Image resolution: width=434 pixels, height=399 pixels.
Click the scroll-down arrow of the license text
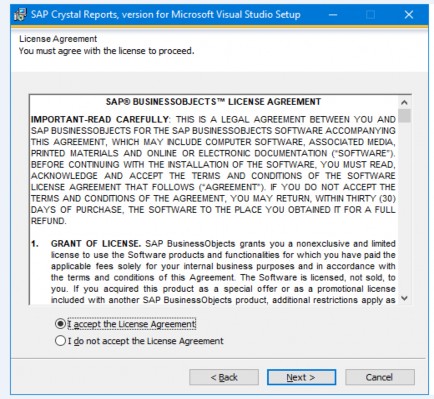coord(404,298)
